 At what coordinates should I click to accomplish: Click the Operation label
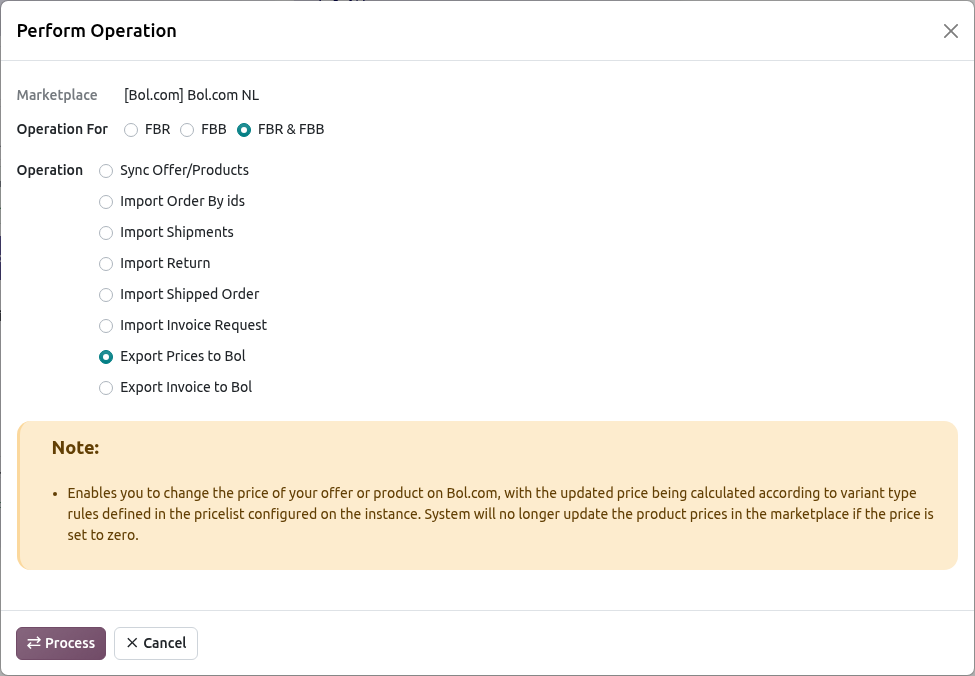pos(50,170)
